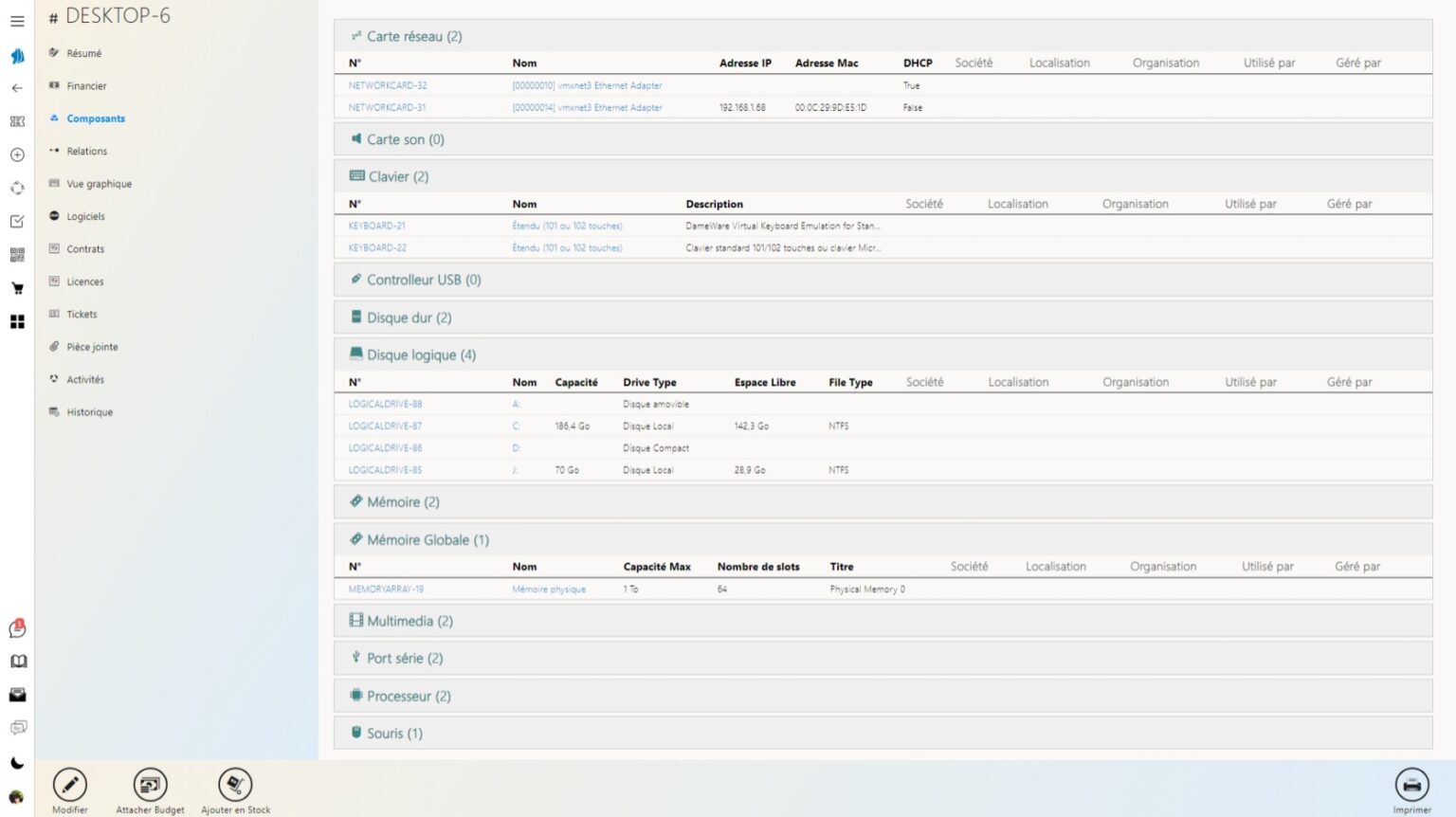Screen dimensions: 1456x817
Task: Click the Modifier pencil icon
Action: click(x=70, y=785)
